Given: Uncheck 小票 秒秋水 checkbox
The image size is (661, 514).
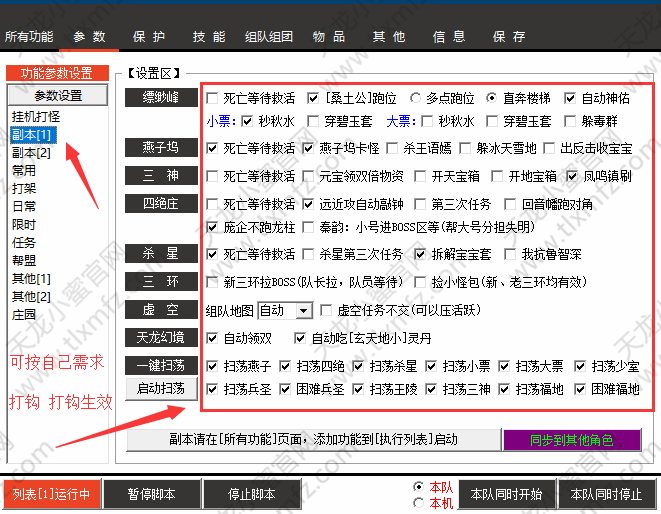Looking at the screenshot, I should pos(247,122).
